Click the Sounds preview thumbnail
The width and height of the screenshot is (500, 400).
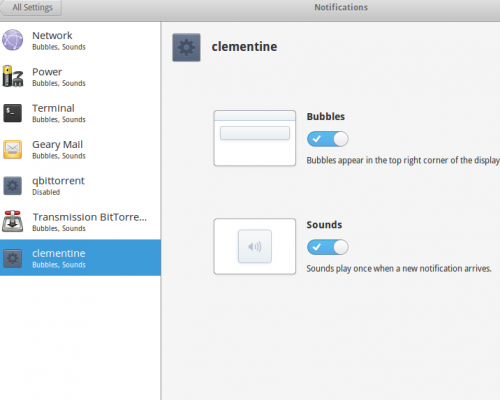tap(255, 246)
